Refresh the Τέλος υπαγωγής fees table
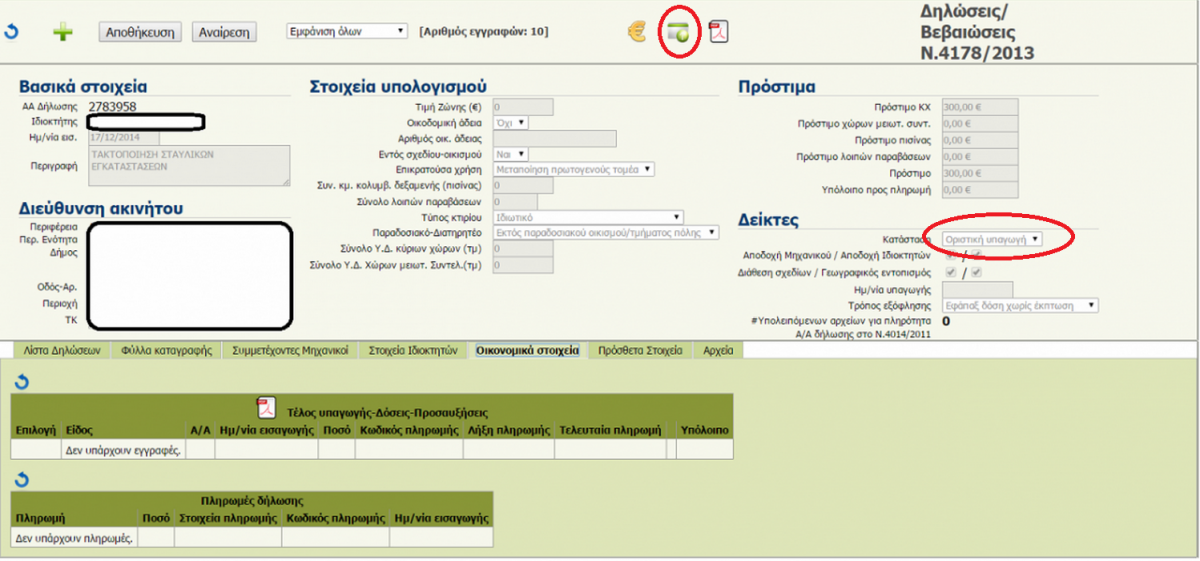 (22, 381)
